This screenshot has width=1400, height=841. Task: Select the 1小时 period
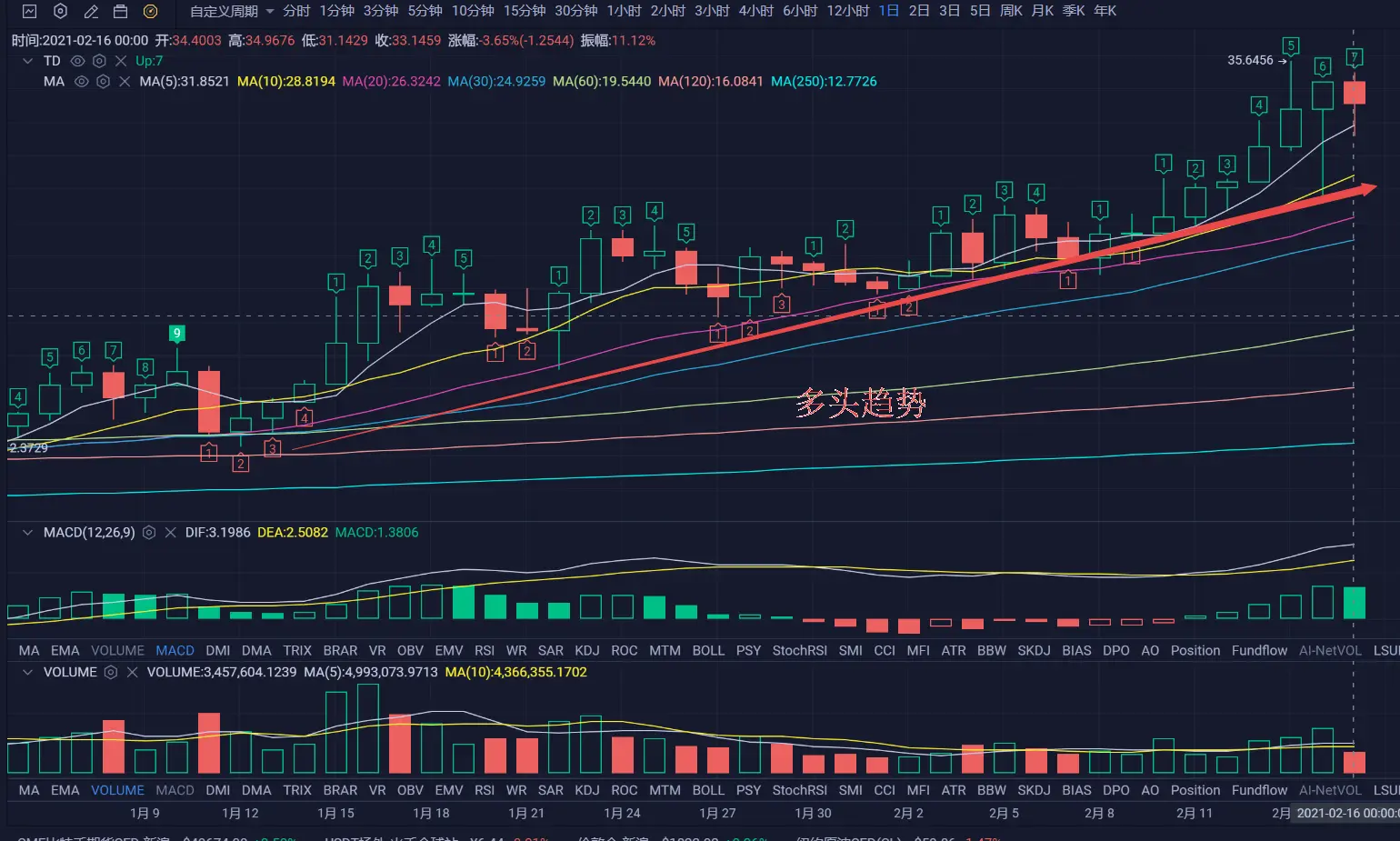[624, 11]
